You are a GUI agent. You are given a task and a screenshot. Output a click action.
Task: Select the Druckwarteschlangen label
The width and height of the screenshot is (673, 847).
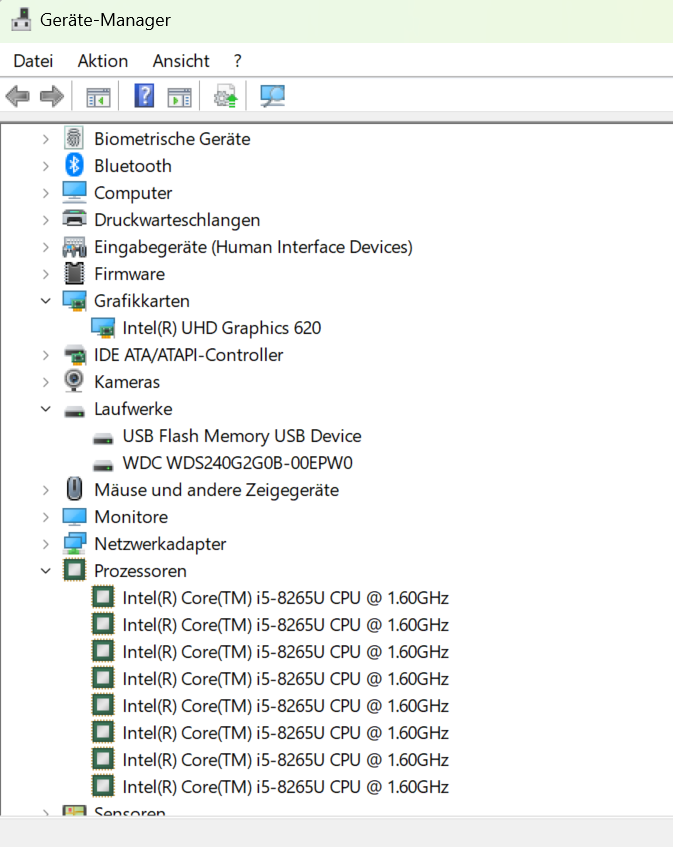(x=177, y=220)
